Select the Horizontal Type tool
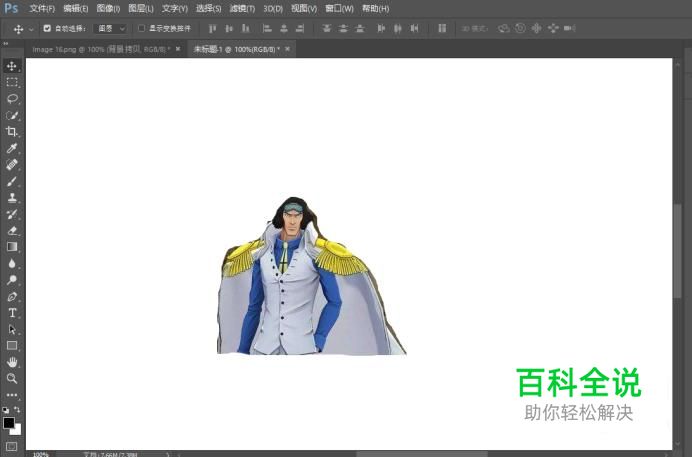 pyautogui.click(x=11, y=313)
